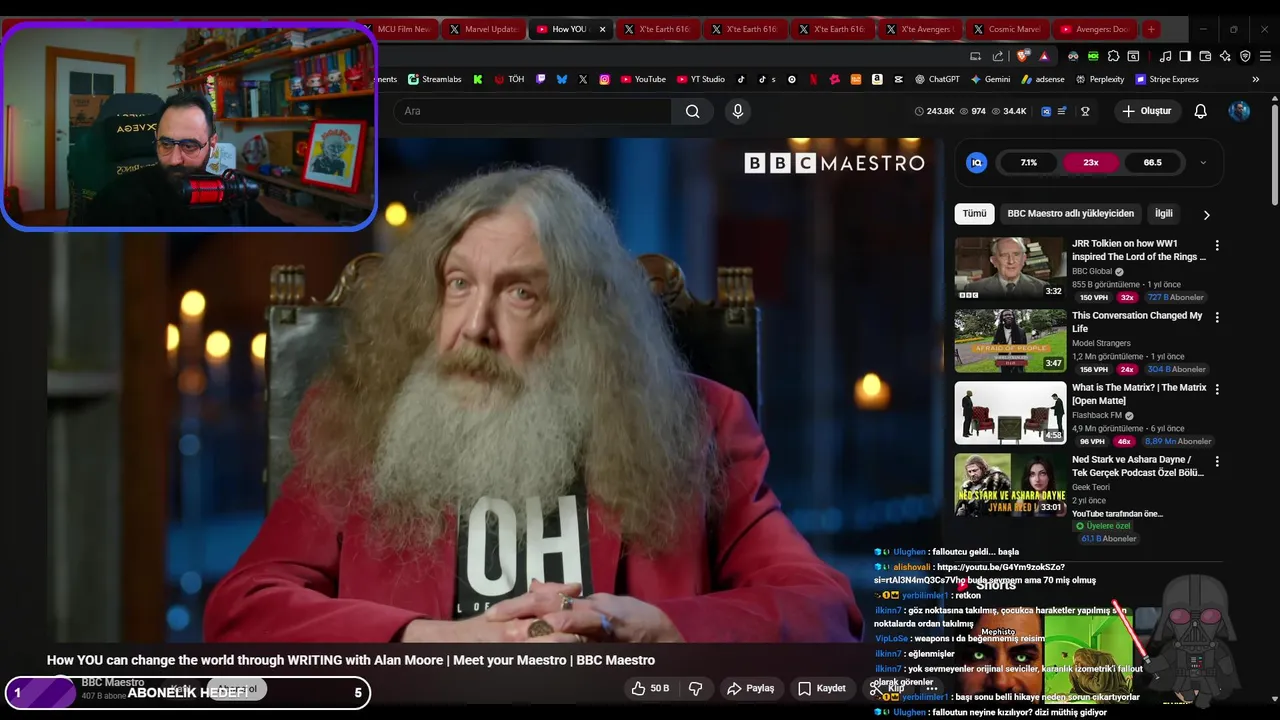
Task: Select the Tümü filter chip
Action: click(x=974, y=213)
